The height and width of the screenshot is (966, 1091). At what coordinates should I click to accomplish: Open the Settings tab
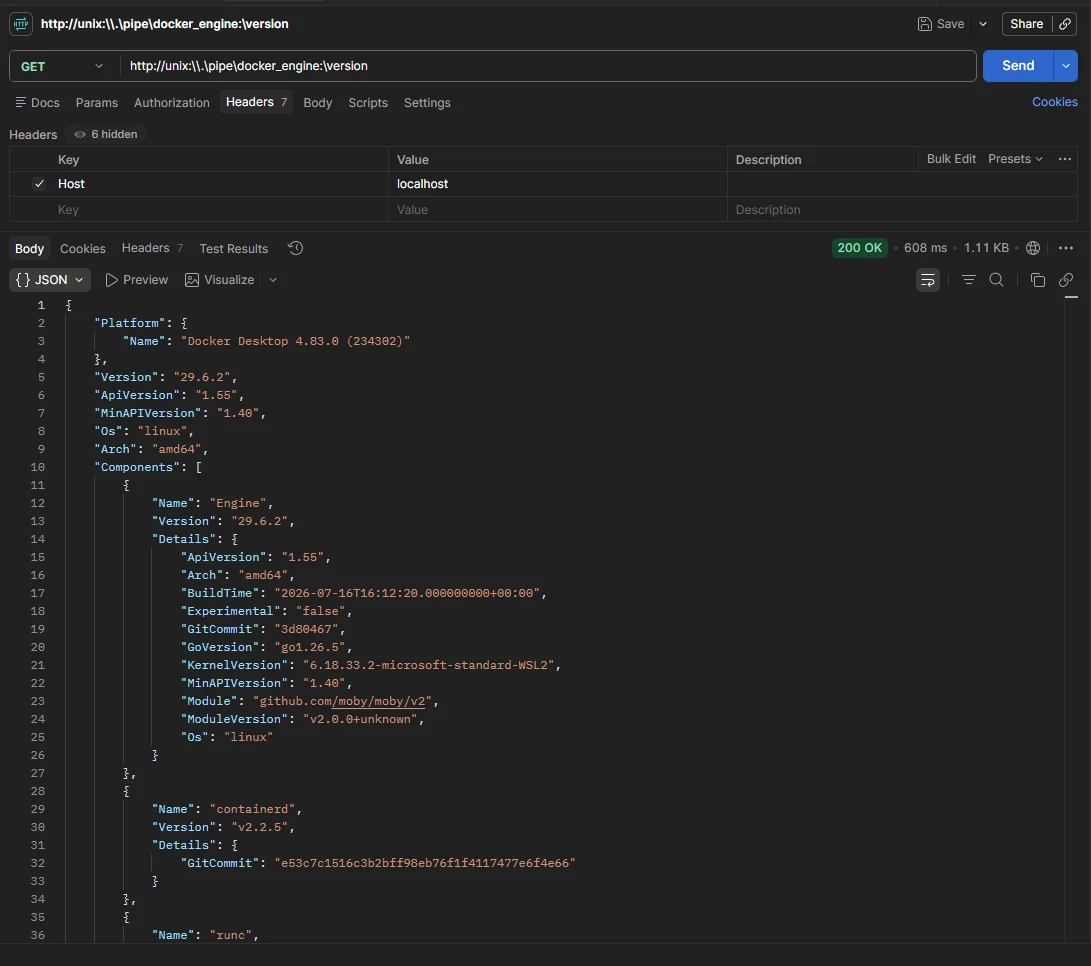427,102
